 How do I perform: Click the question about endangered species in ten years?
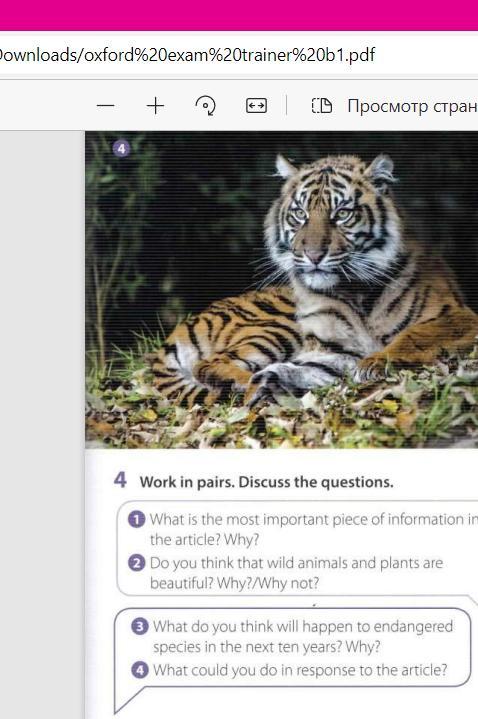point(303,636)
